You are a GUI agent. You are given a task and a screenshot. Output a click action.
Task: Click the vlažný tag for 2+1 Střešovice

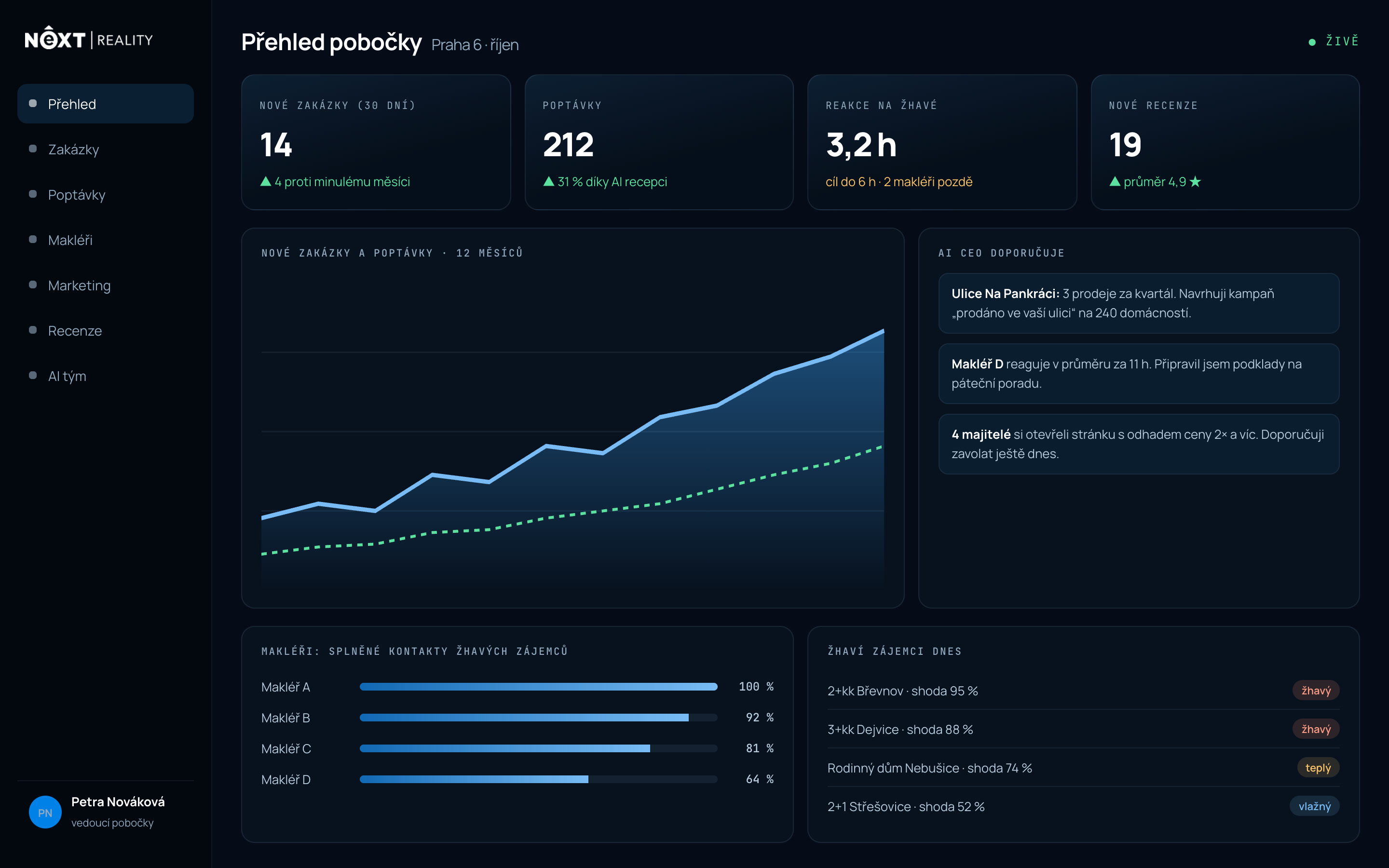tap(1314, 806)
